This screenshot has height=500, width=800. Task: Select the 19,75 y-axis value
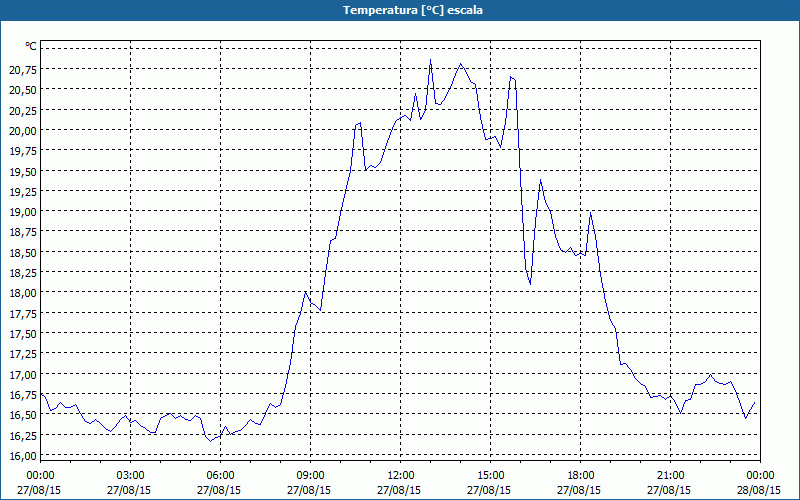click(x=23, y=151)
